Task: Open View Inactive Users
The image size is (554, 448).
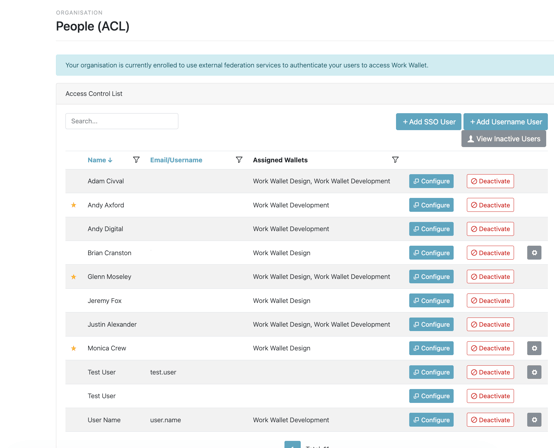Action: [x=503, y=139]
